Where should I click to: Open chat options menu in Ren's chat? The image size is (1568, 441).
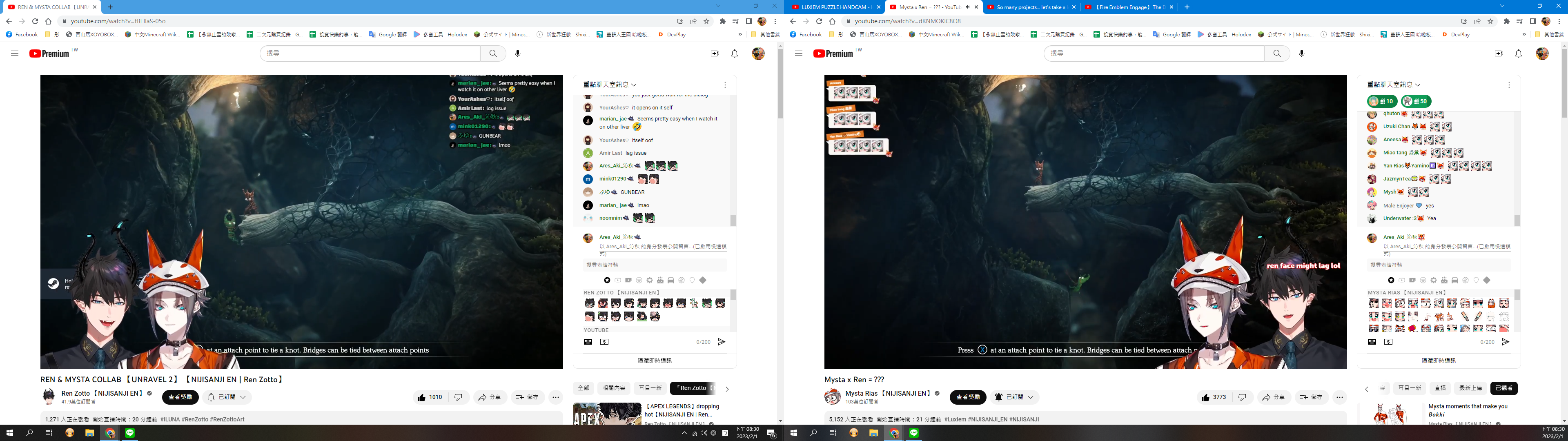tap(725, 85)
